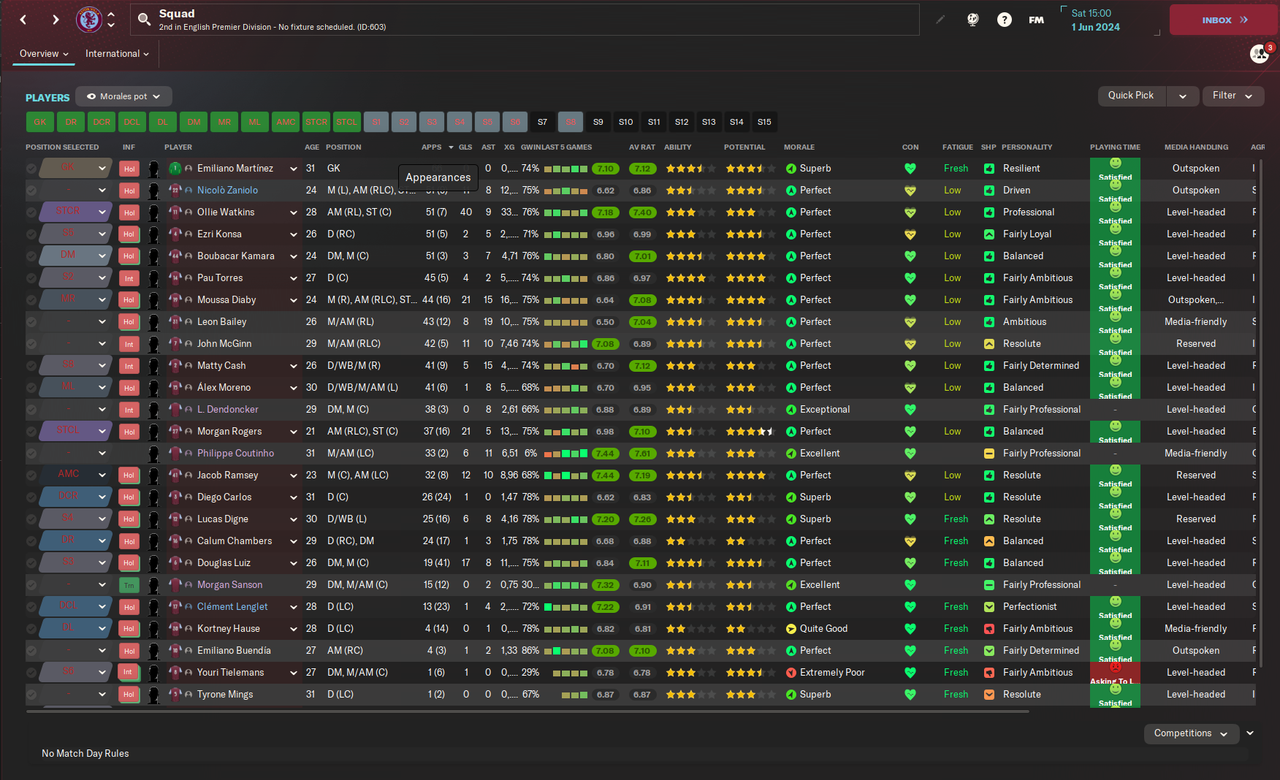This screenshot has width=1280, height=780.
Task: Toggle selection tick for Ezri Konsa
Action: click(31, 234)
